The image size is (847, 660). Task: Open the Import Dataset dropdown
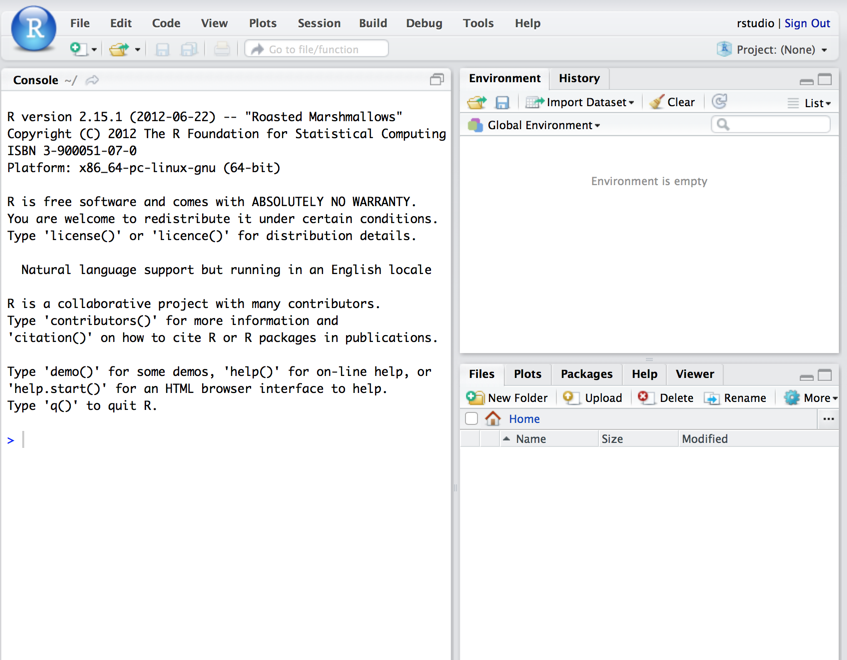[x=580, y=101]
